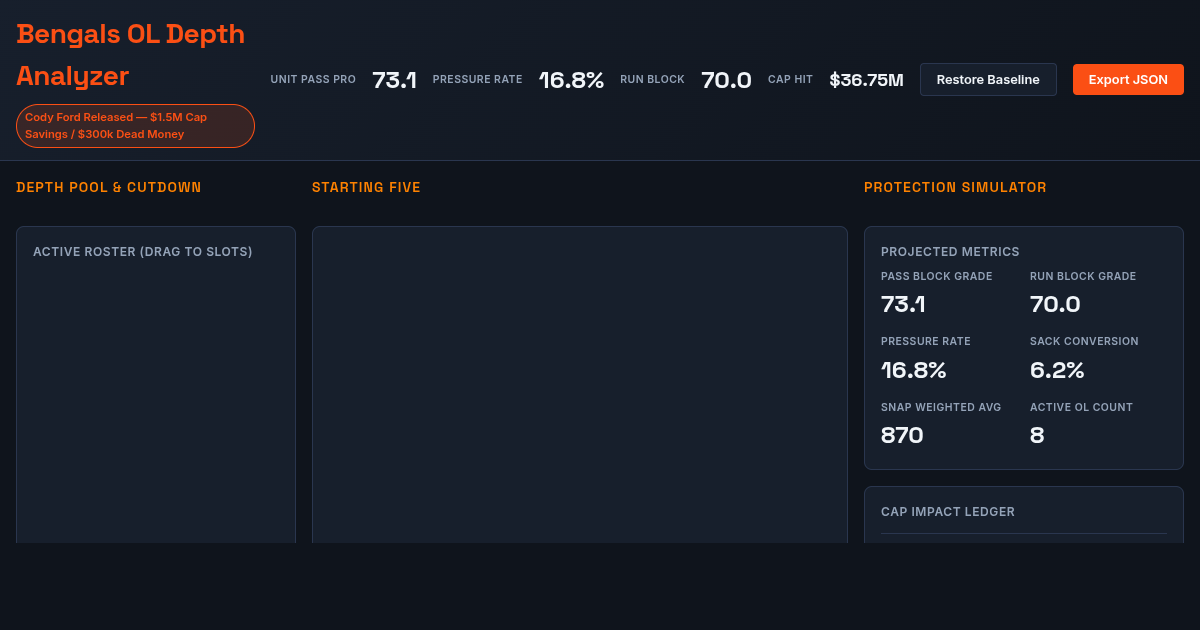Image resolution: width=1200 pixels, height=630 pixels.
Task: Click the header value 70.0 beside Run Block
Action: (726, 80)
